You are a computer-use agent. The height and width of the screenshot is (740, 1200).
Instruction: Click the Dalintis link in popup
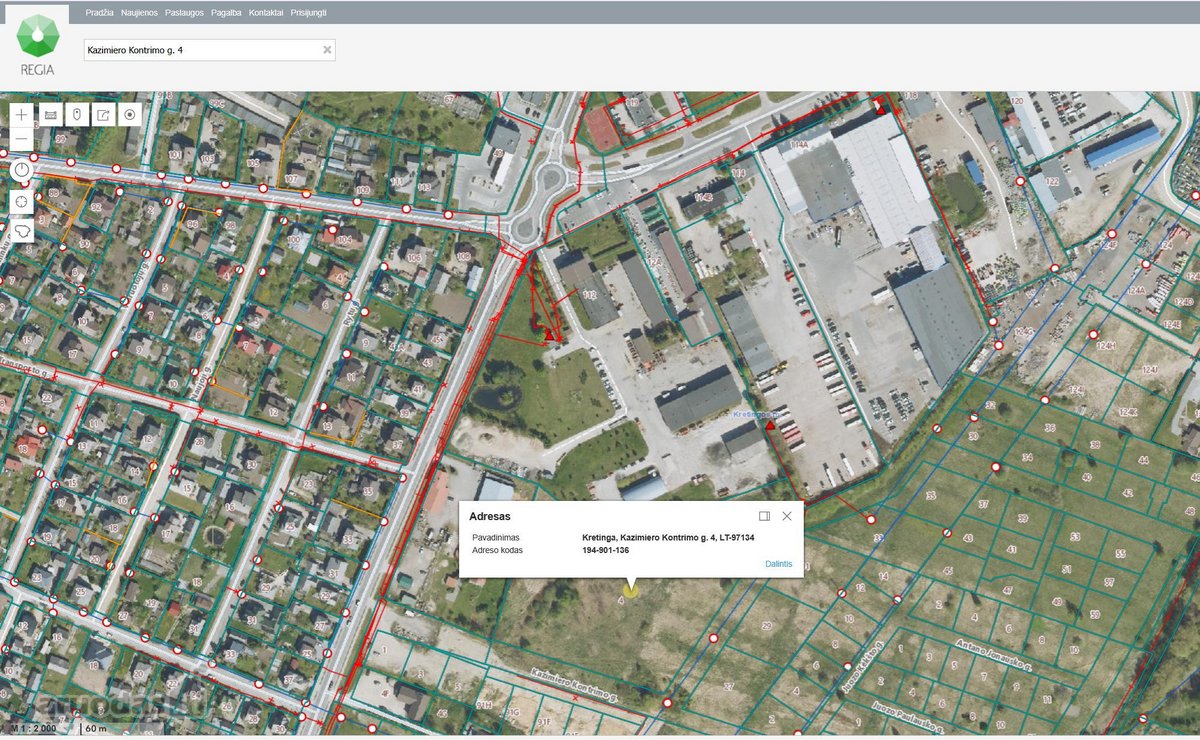pos(779,564)
